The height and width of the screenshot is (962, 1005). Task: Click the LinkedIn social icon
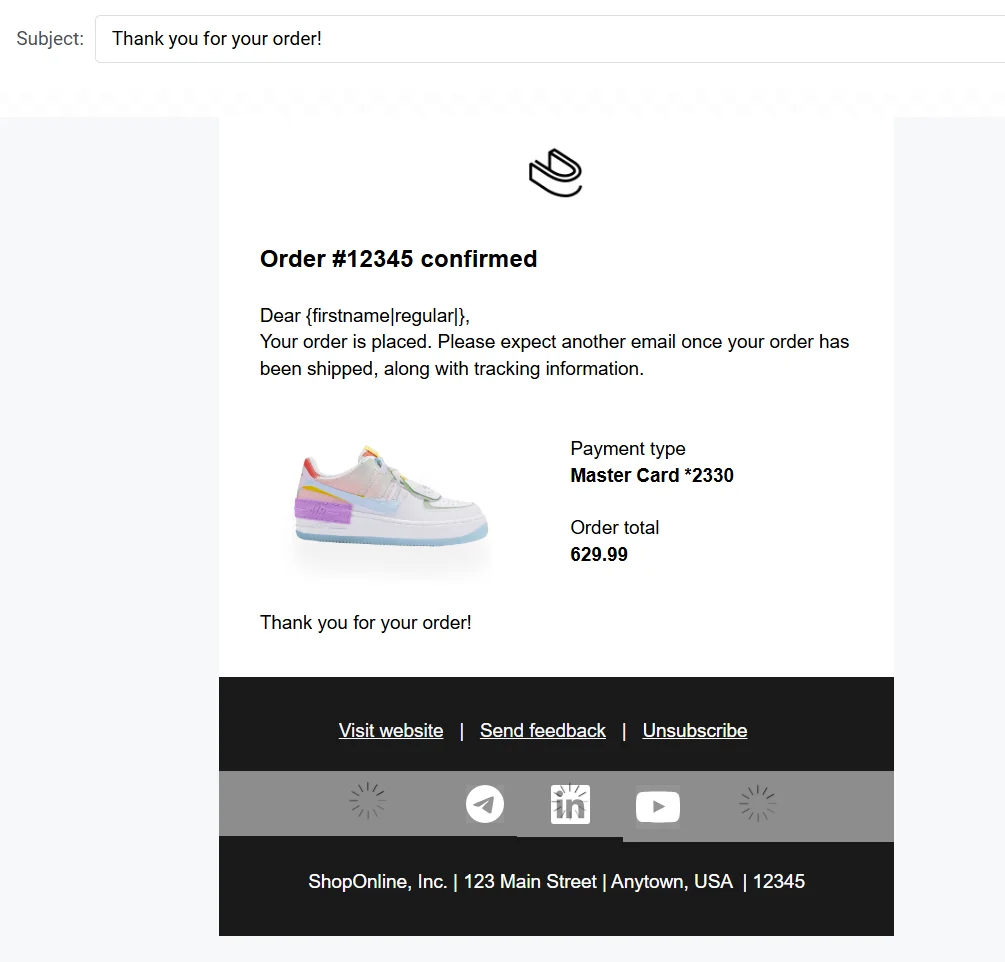point(570,804)
